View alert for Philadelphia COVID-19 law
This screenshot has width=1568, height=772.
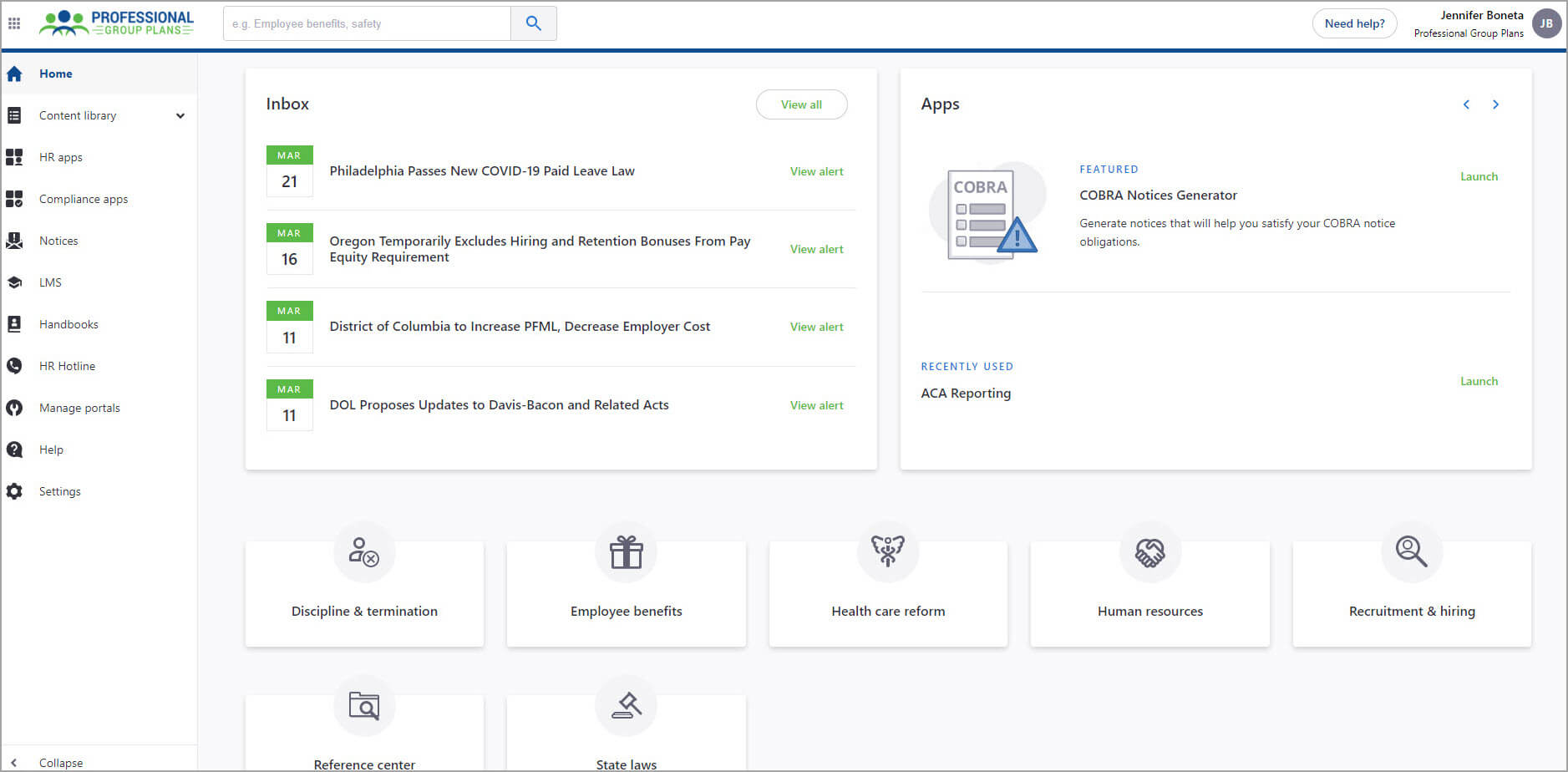pos(816,171)
